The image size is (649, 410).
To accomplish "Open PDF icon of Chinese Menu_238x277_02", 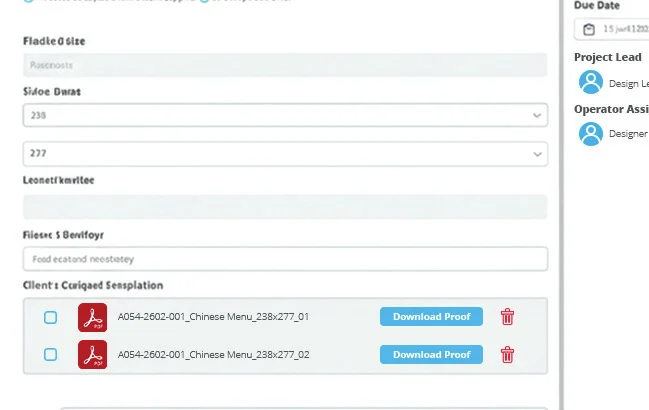I will pyautogui.click(x=92, y=355).
